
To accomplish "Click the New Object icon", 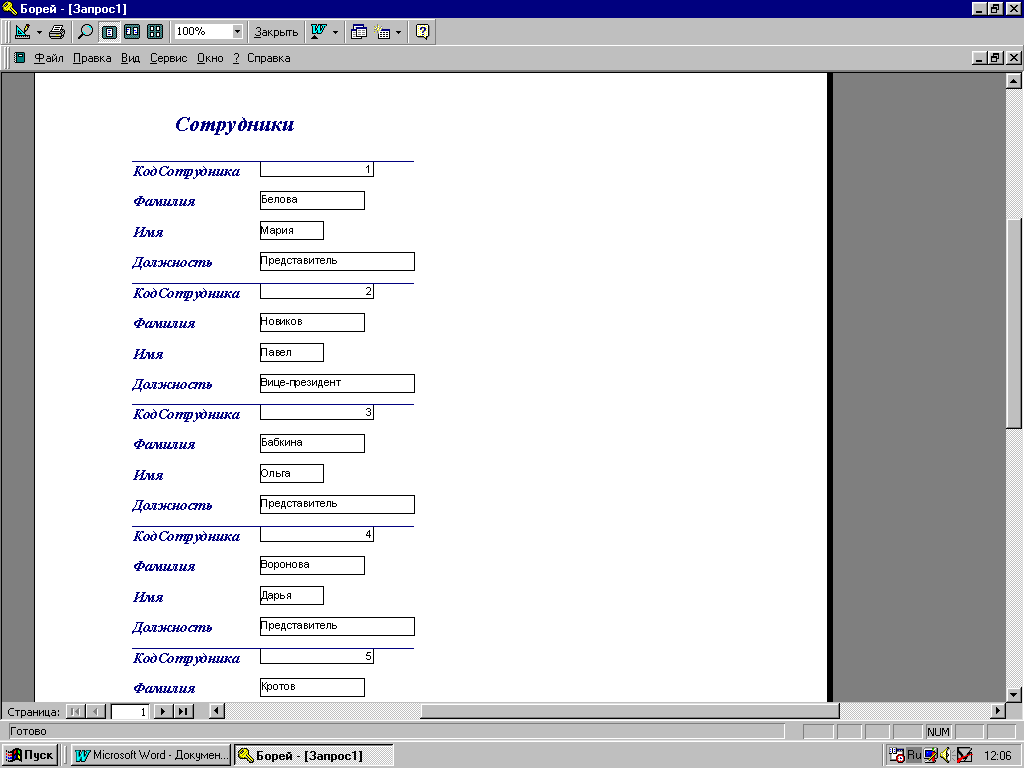I will coord(382,31).
